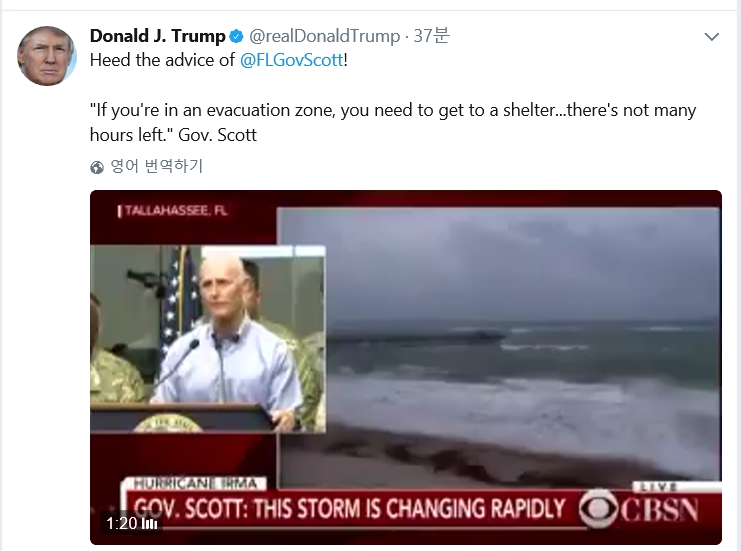This screenshot has width=741, height=551.
Task: Click the CBSN eye logo in video
Action: coord(598,509)
